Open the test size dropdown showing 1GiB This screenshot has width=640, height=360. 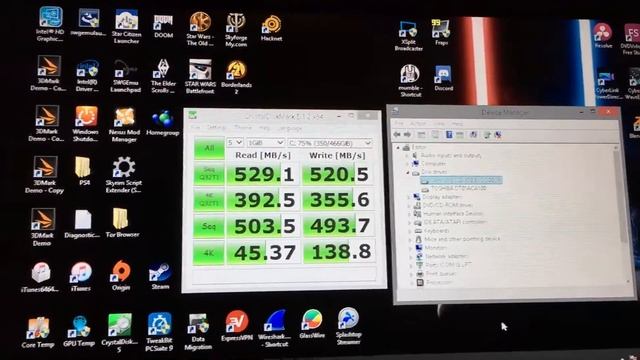(265, 143)
